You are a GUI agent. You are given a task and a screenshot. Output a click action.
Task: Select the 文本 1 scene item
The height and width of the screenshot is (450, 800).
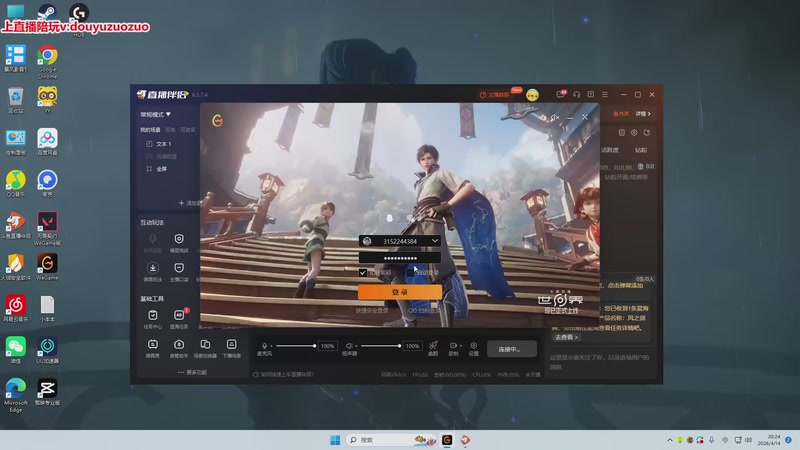(162, 144)
